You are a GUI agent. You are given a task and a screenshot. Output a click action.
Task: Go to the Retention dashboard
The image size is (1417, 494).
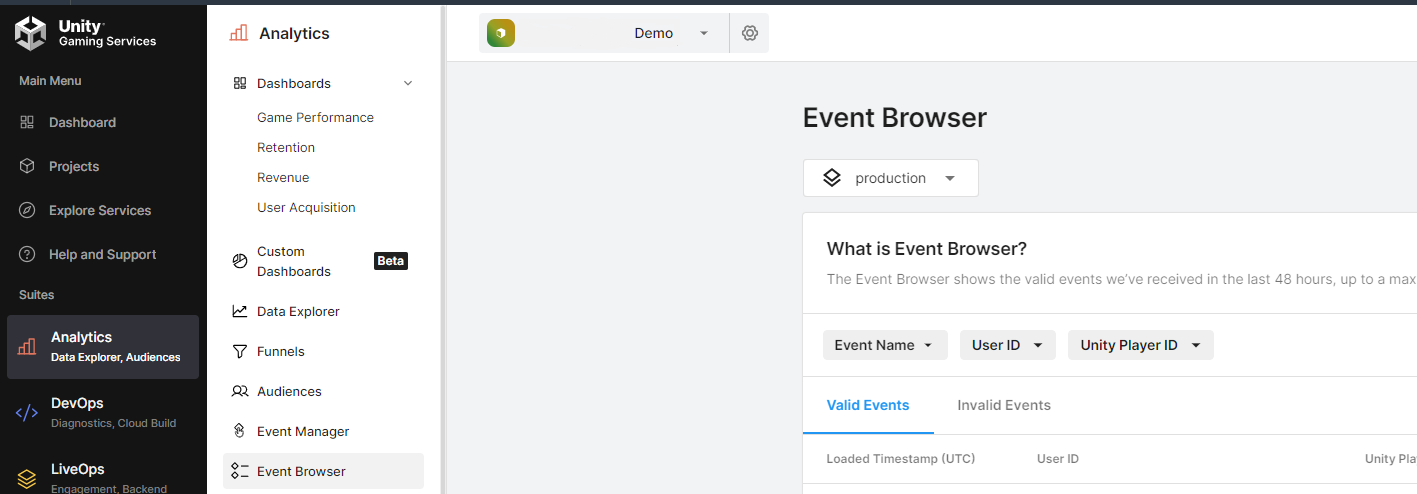[286, 147]
